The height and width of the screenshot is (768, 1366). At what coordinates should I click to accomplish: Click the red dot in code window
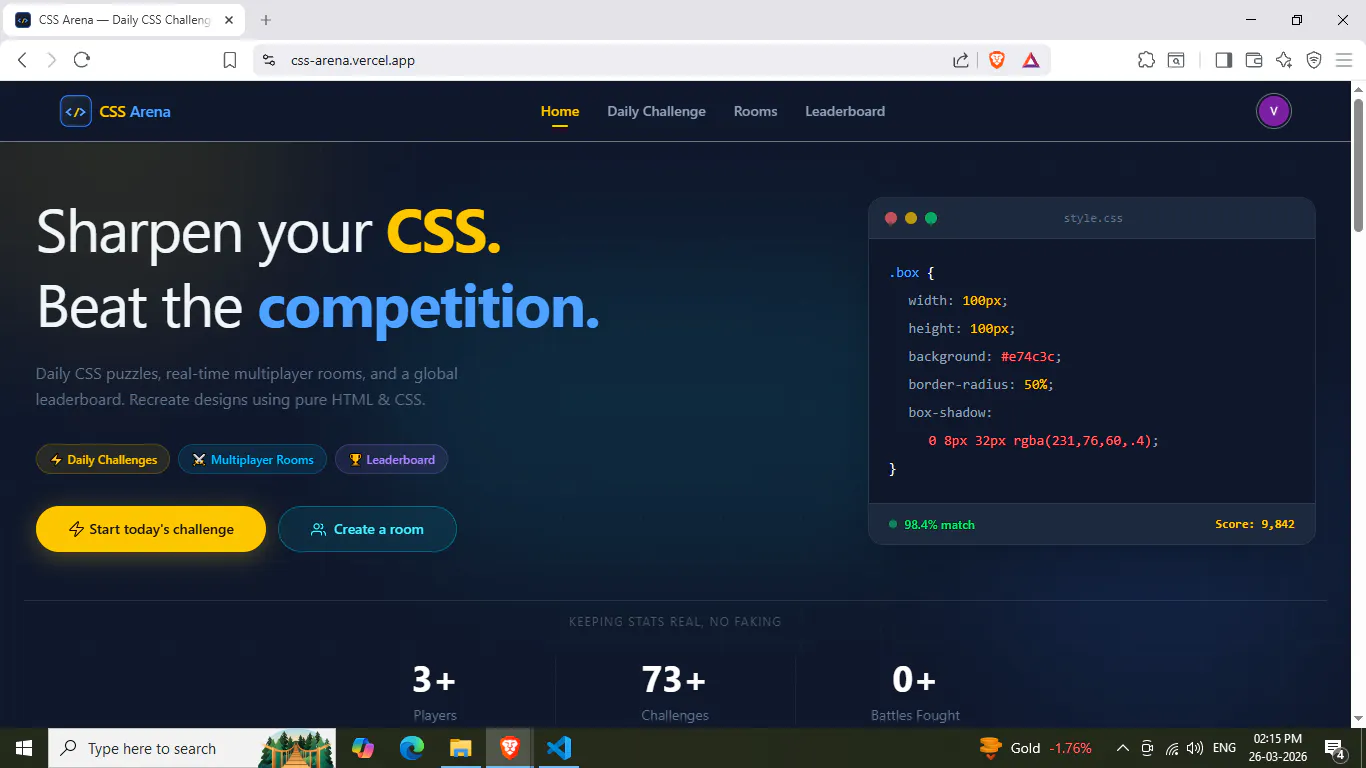click(891, 218)
